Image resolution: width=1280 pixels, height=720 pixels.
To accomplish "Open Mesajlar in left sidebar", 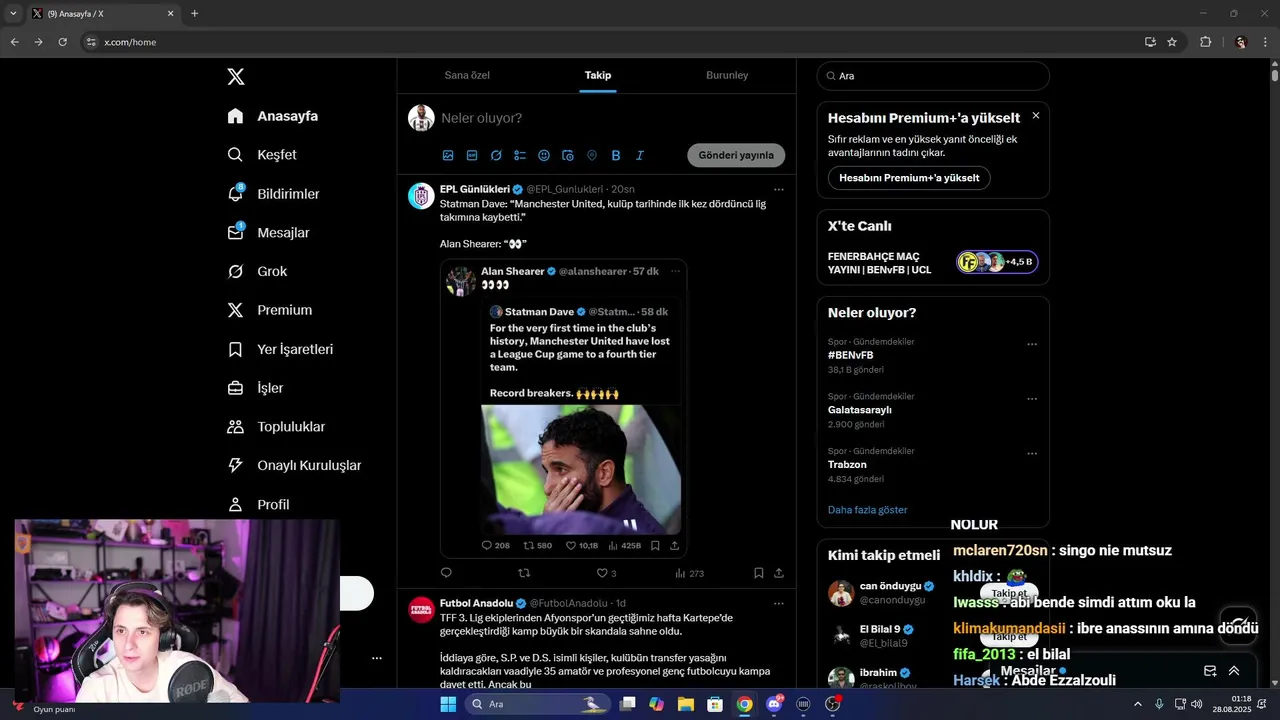I will click(268, 233).
